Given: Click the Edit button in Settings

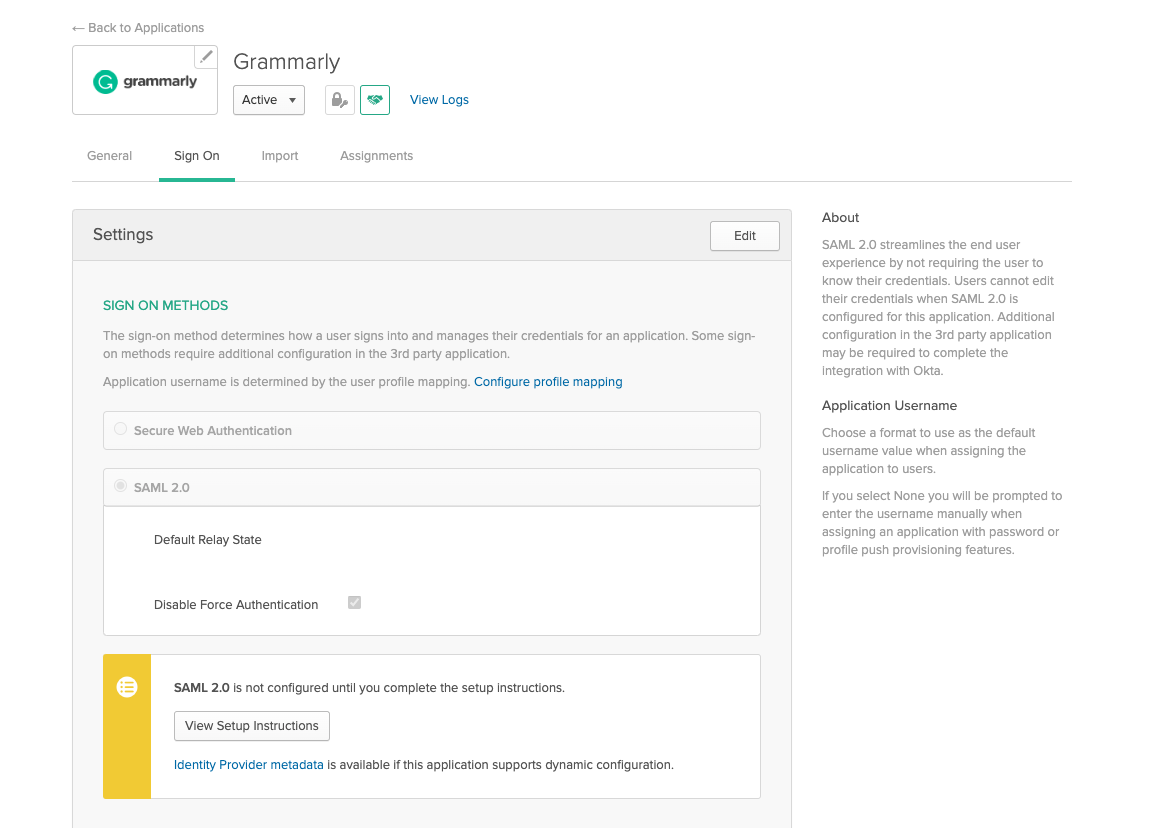Looking at the screenshot, I should tap(744, 236).
